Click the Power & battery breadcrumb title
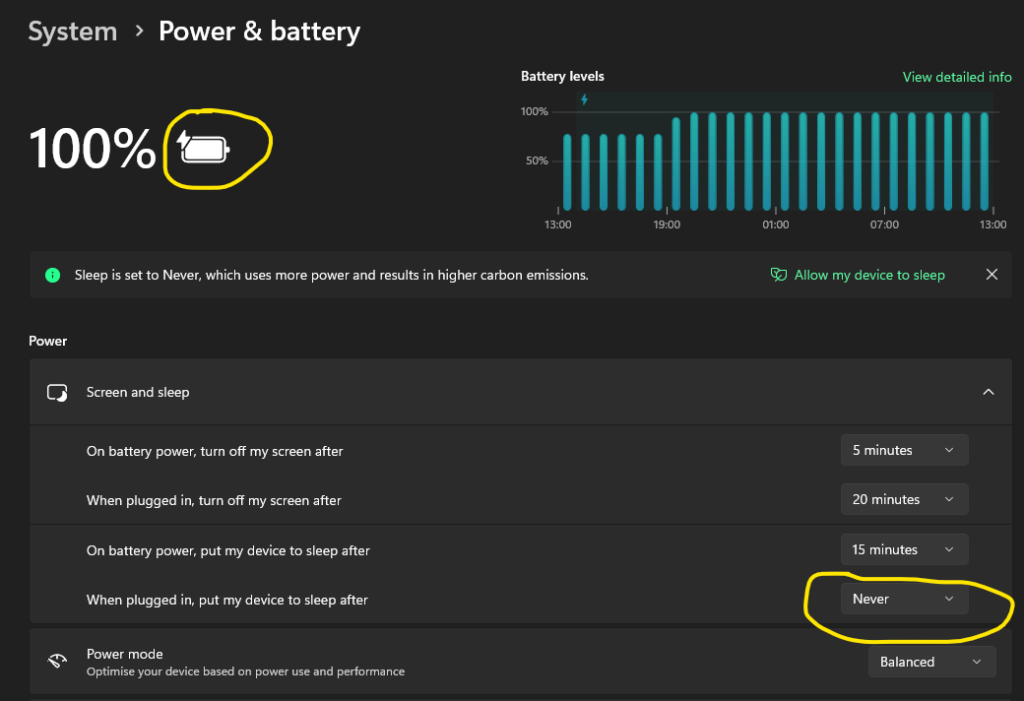Viewport: 1024px width, 701px height. click(259, 31)
